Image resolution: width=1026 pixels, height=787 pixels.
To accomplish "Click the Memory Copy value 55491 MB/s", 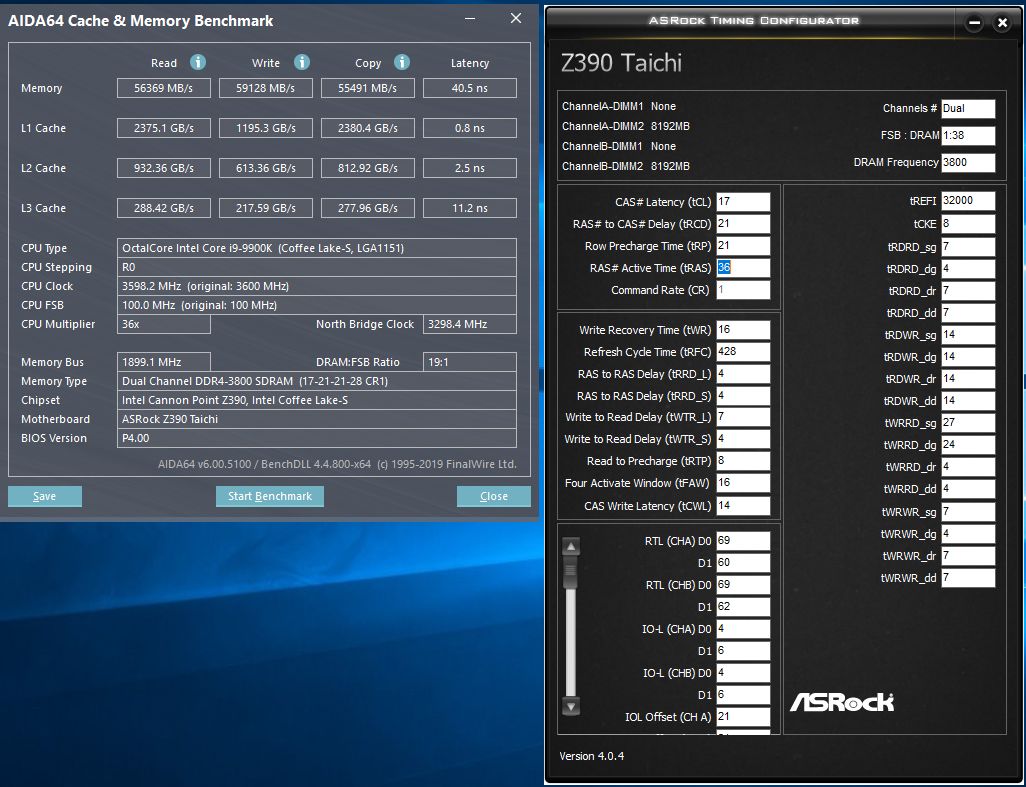I will tap(368, 88).
